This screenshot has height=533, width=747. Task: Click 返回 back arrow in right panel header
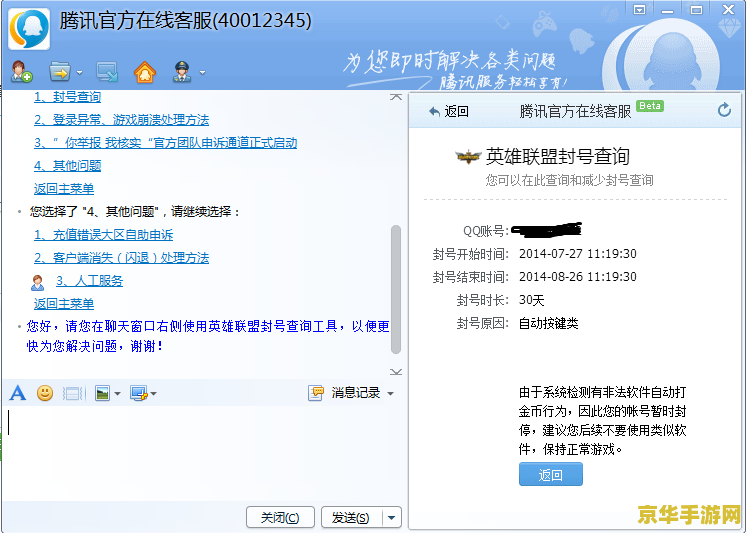[448, 111]
